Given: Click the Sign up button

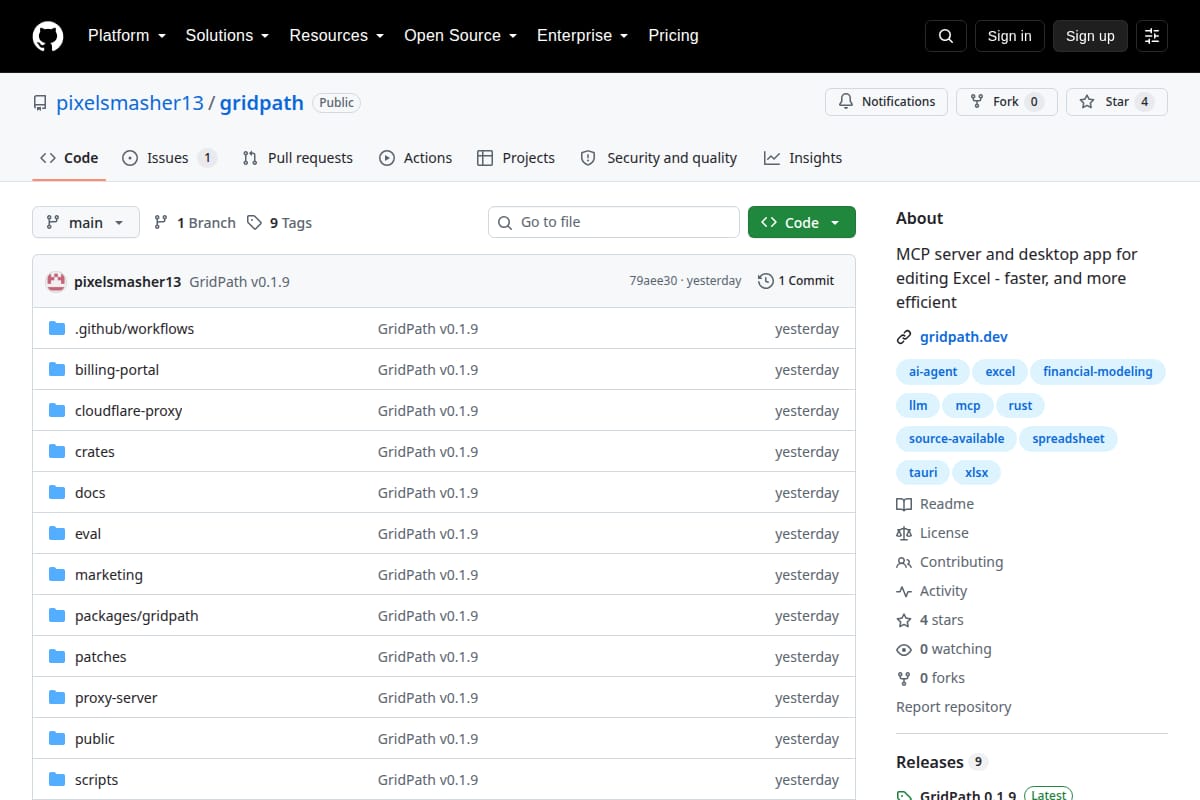Looking at the screenshot, I should pos(1090,36).
